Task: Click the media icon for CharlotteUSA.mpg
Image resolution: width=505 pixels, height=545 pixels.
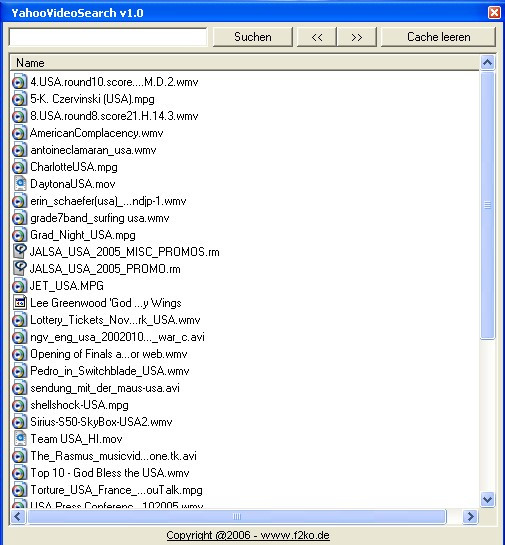Action: click(19, 167)
